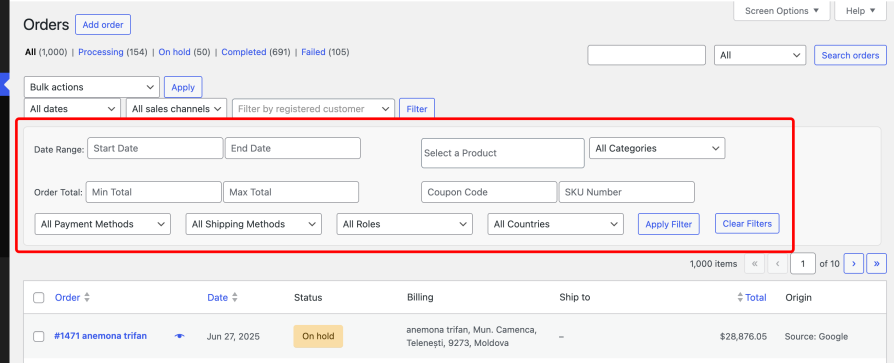Click the Coupon Code input field
Screen dimensions: 894x363
click(x=489, y=192)
